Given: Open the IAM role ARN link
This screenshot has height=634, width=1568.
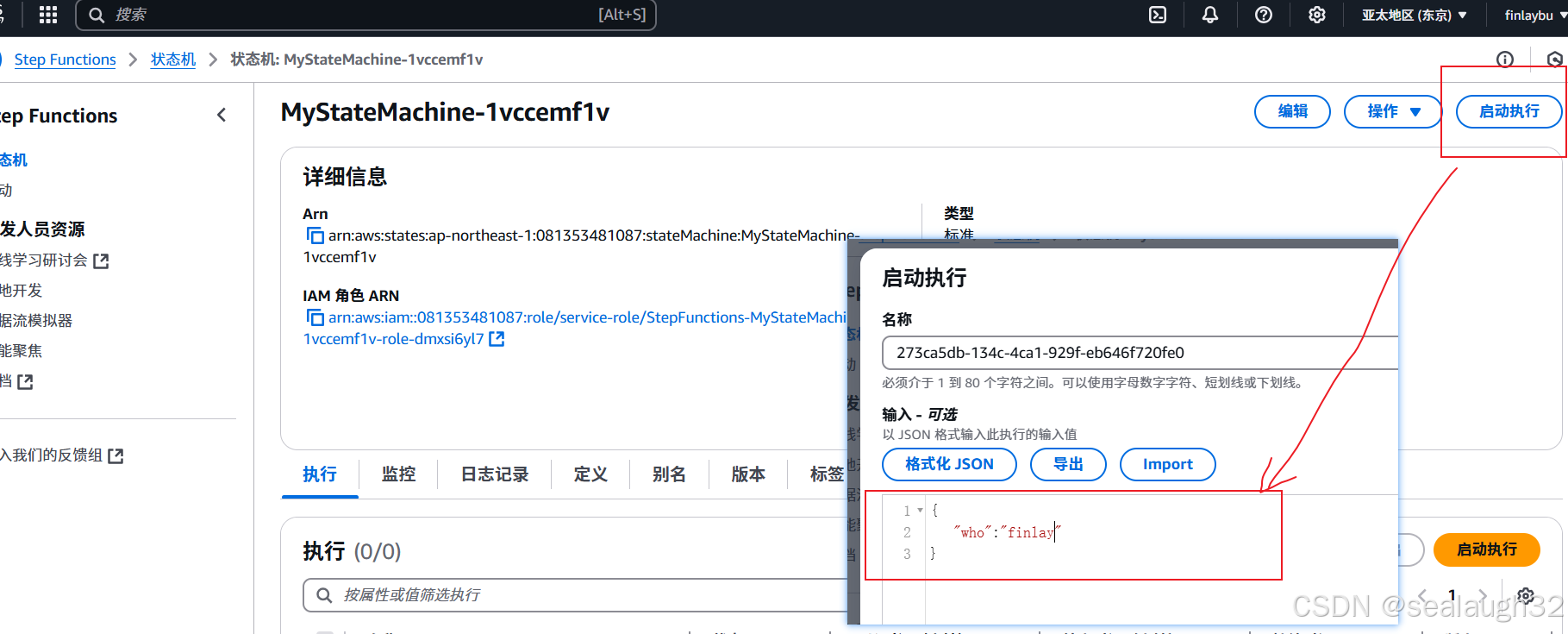Looking at the screenshot, I should coord(573,328).
